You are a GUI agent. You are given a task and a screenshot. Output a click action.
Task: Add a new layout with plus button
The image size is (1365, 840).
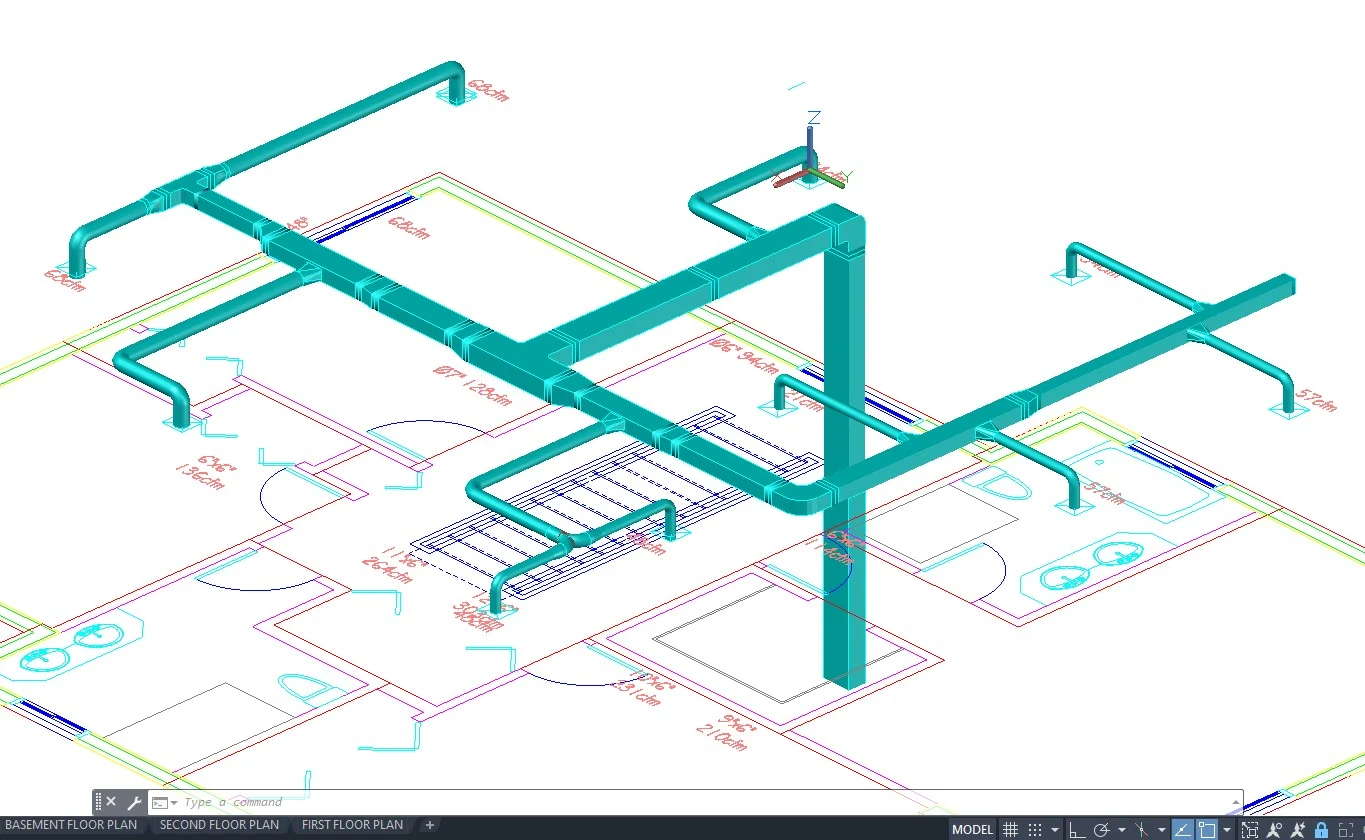(x=430, y=826)
